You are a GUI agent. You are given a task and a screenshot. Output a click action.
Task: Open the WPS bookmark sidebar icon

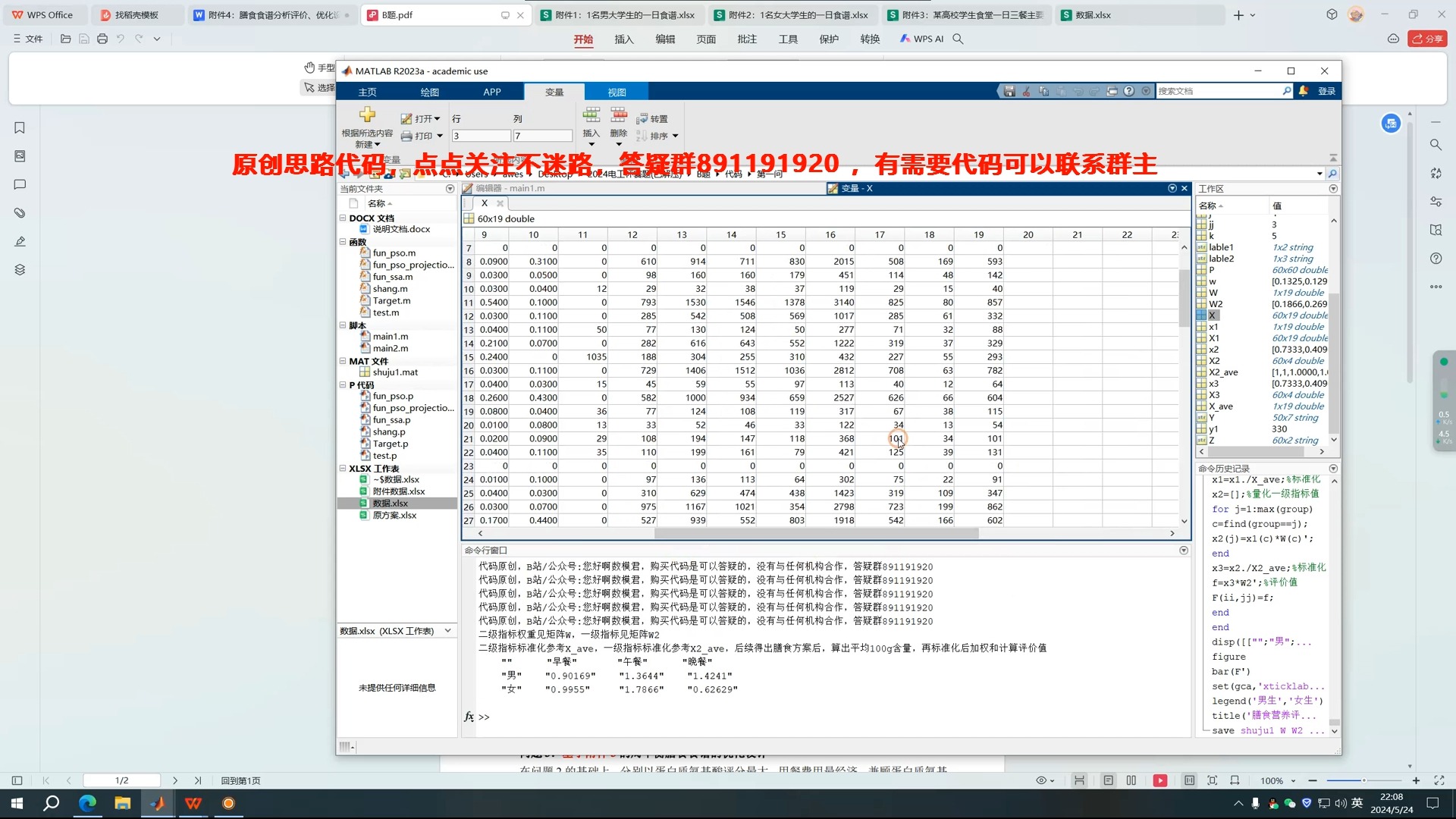(20, 128)
